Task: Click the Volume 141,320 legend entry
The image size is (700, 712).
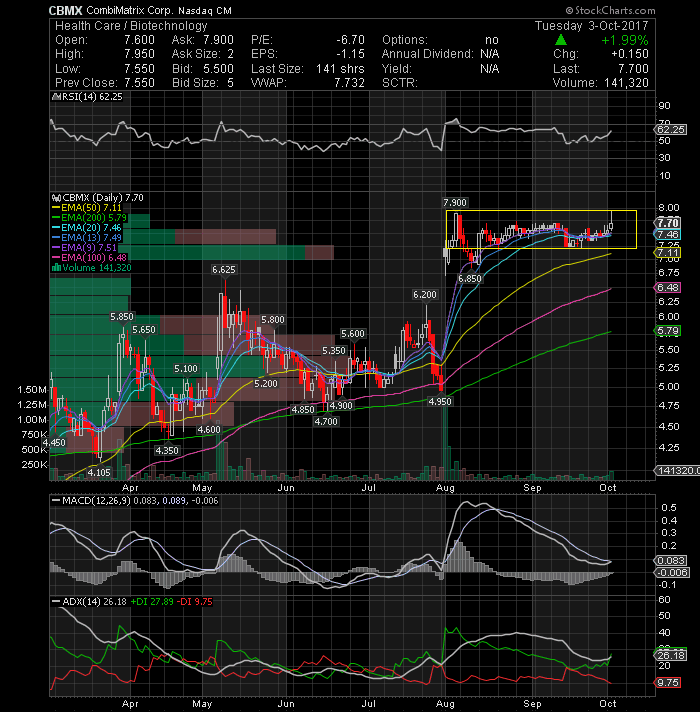Action: pyautogui.click(x=97, y=268)
